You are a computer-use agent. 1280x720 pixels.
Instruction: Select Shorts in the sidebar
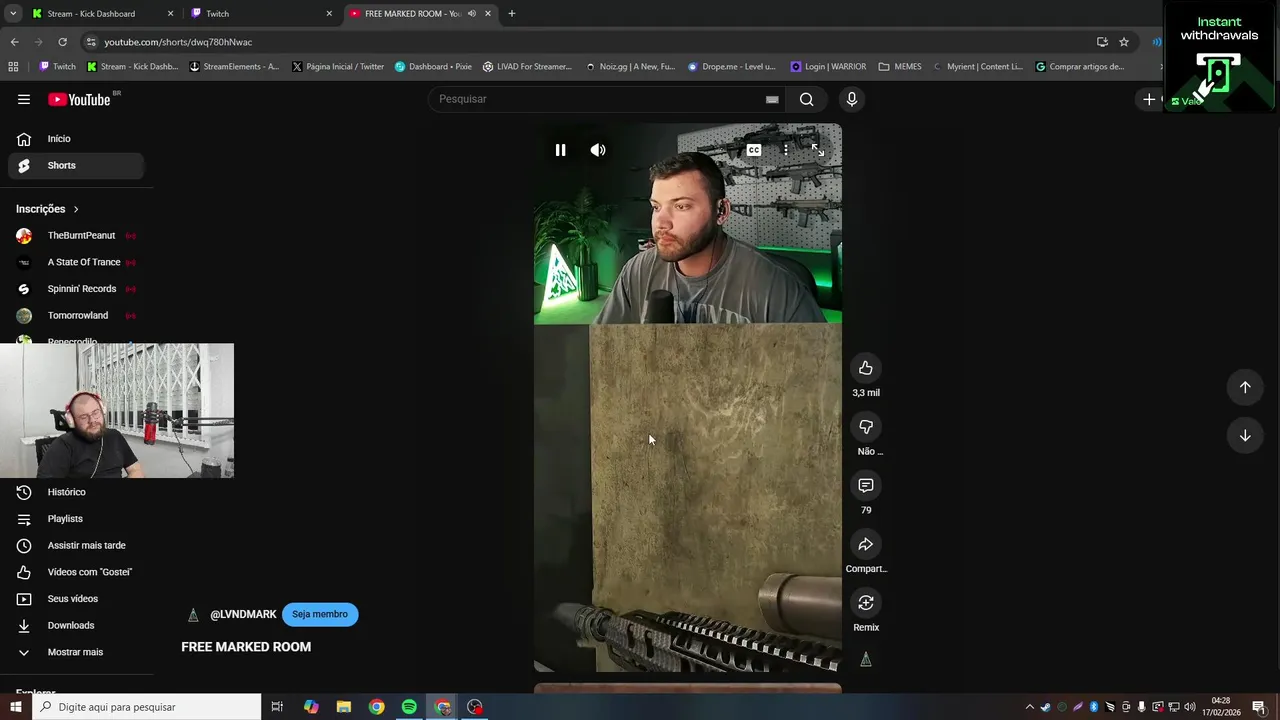point(76,166)
